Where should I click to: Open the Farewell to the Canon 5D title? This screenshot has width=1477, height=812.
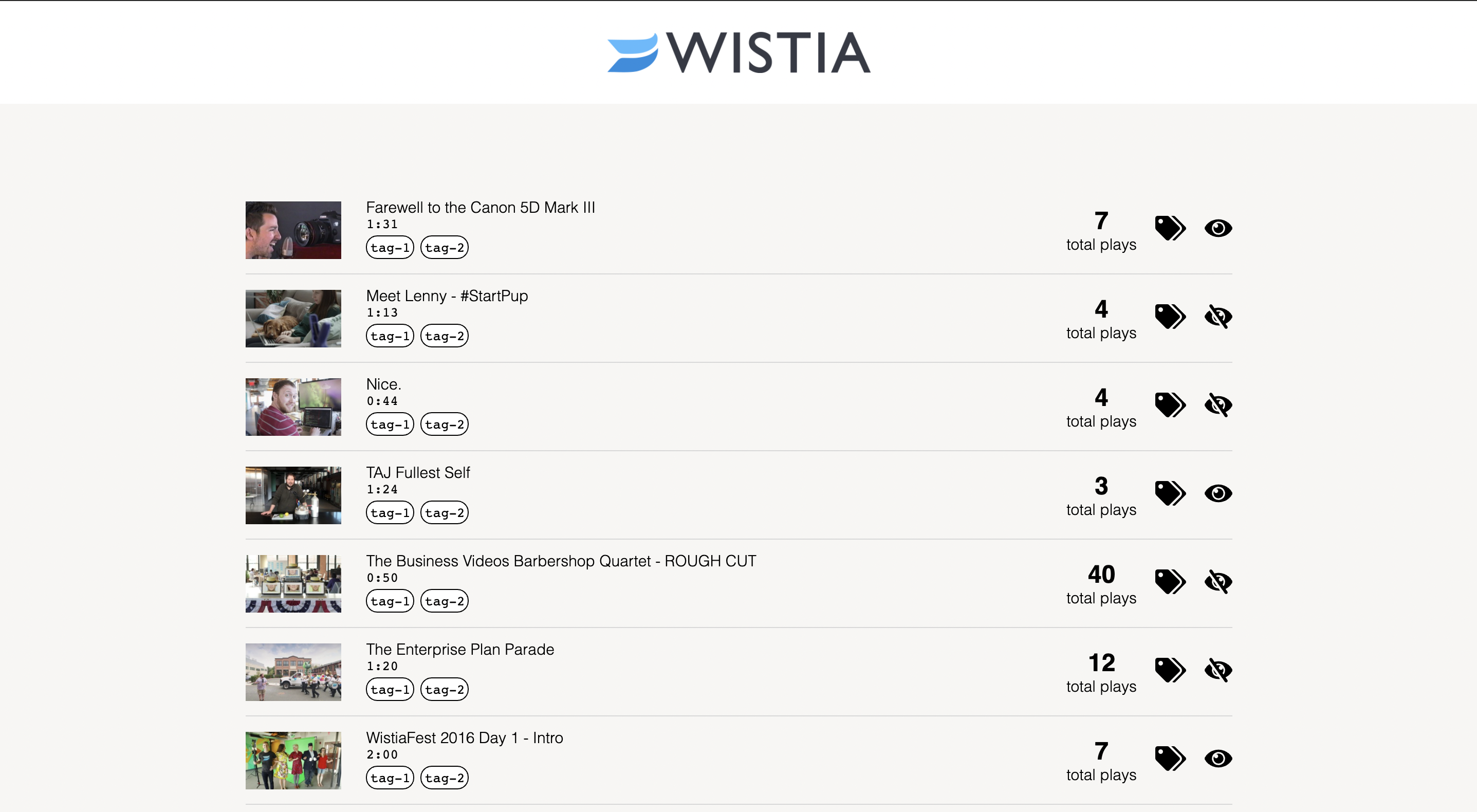coord(480,208)
